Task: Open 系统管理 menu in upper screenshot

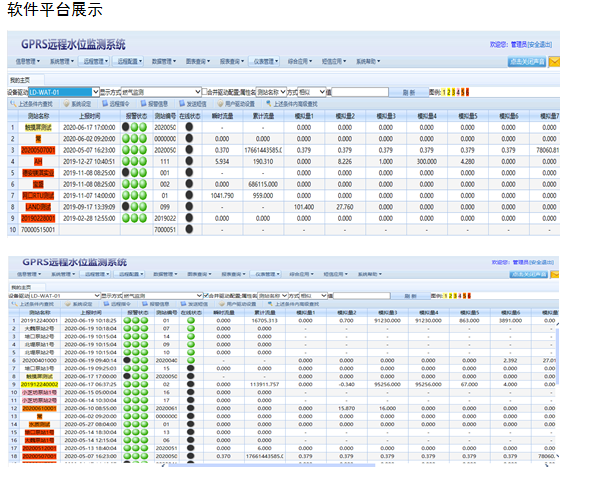Action: pyautogui.click(x=62, y=61)
